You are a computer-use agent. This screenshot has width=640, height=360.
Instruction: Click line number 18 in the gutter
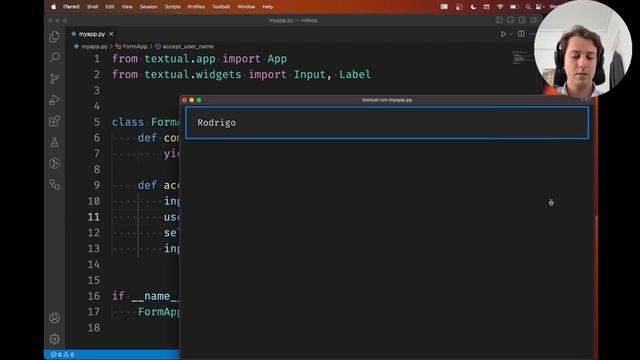click(x=94, y=328)
